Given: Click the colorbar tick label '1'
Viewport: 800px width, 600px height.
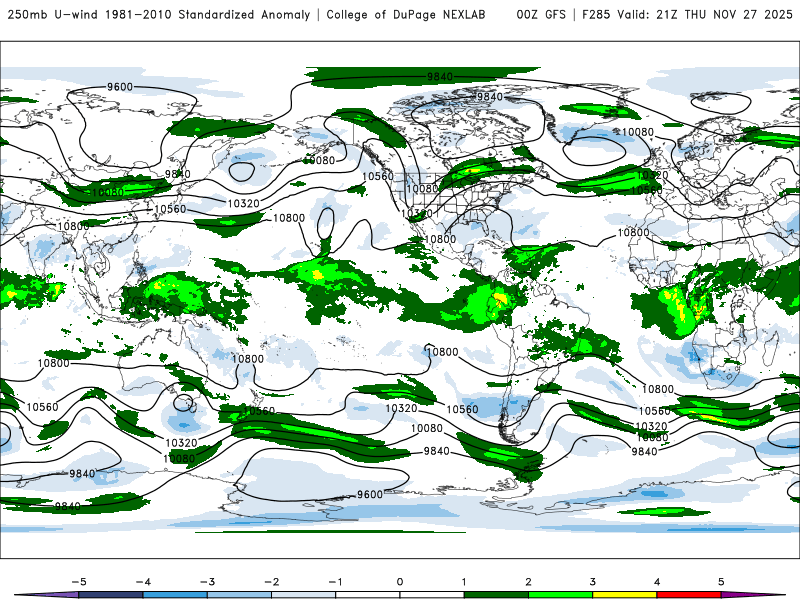Looking at the screenshot, I should click(464, 582).
